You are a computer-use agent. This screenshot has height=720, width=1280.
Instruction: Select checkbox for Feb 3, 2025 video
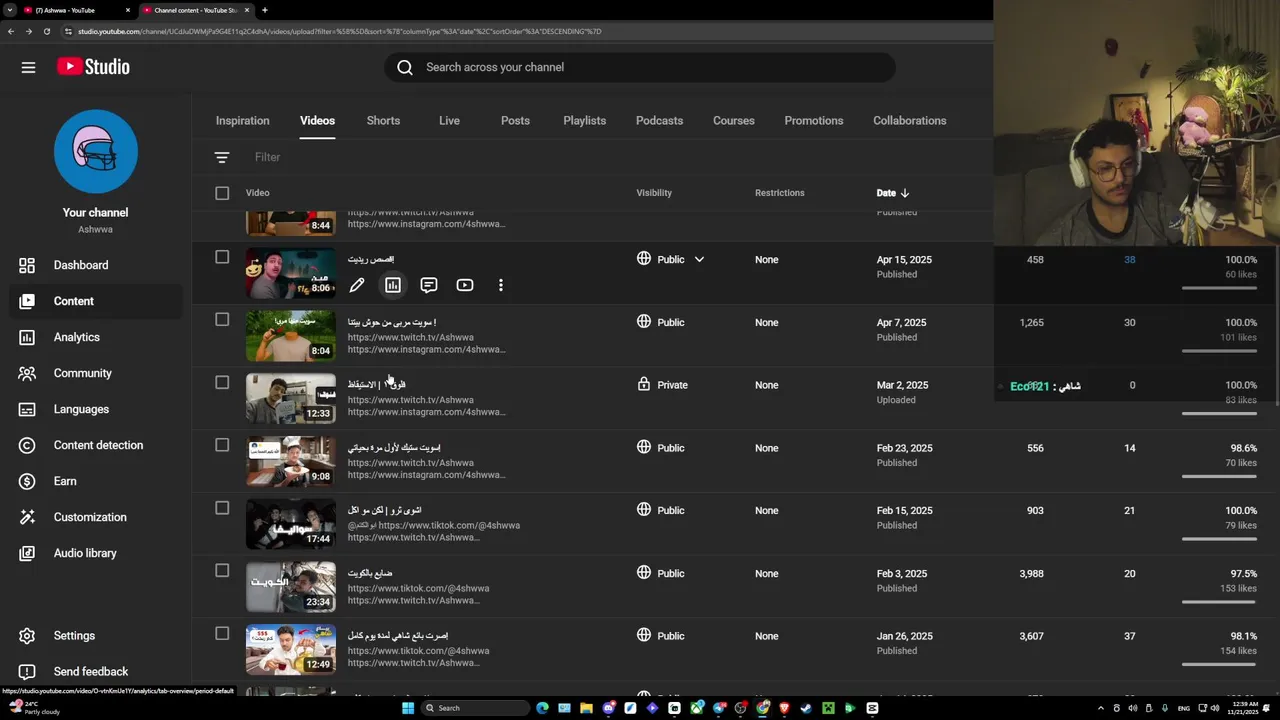coord(222,571)
